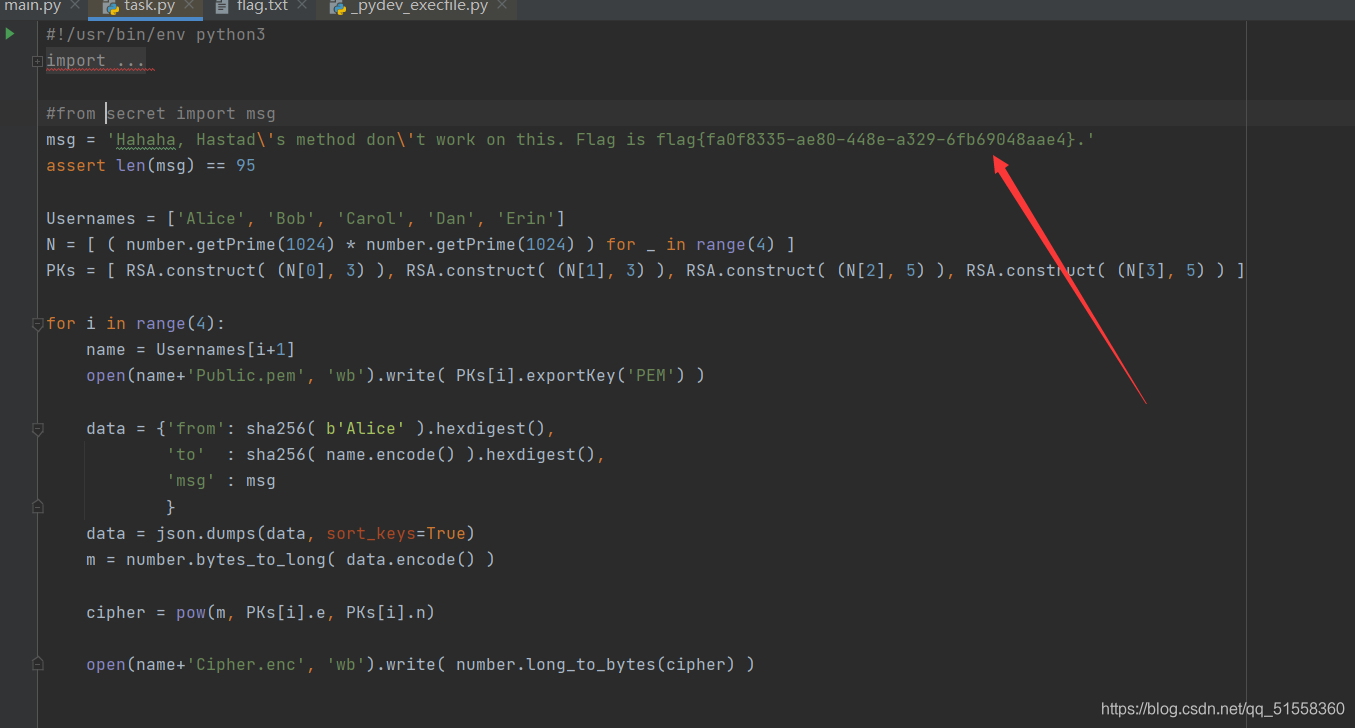Viewport: 1355px width, 728px height.
Task: Click 'PKs' variable at RSA.construct line
Action: coord(61,271)
